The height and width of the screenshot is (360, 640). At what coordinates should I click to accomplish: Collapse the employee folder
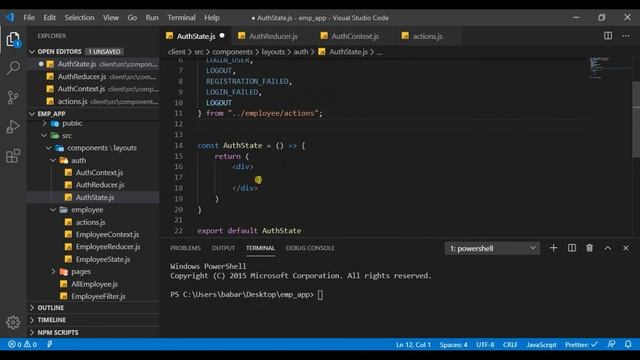click(x=93, y=209)
